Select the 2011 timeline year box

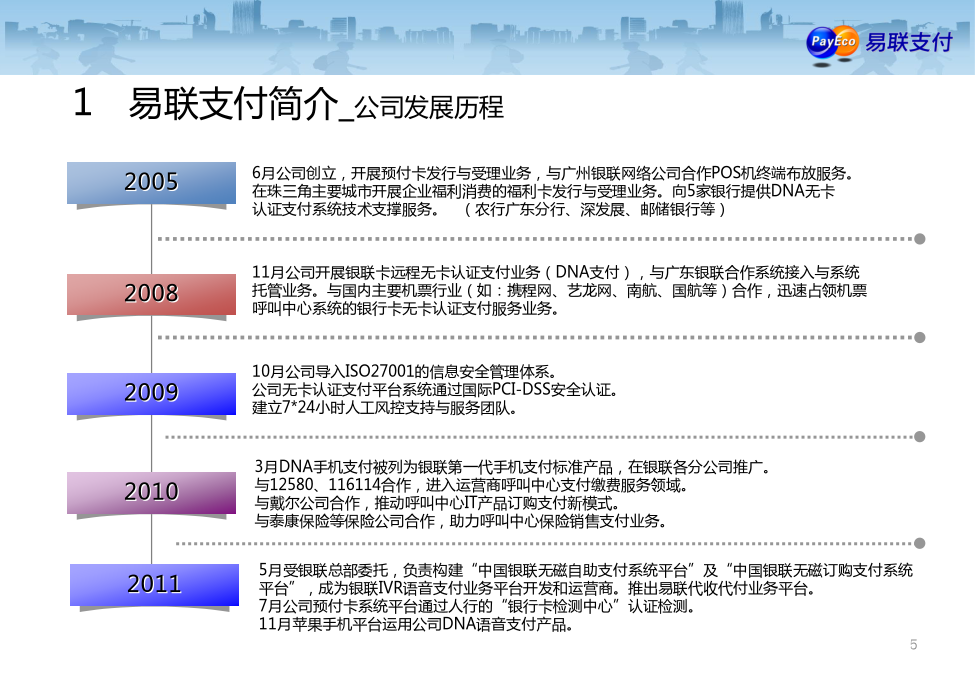point(154,584)
